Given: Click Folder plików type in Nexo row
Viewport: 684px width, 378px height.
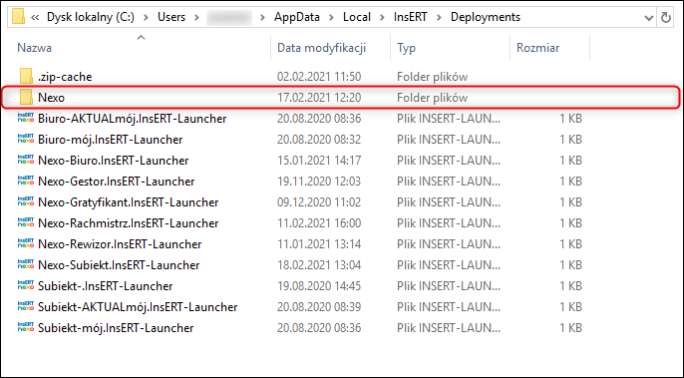Looking at the screenshot, I should [x=432, y=98].
